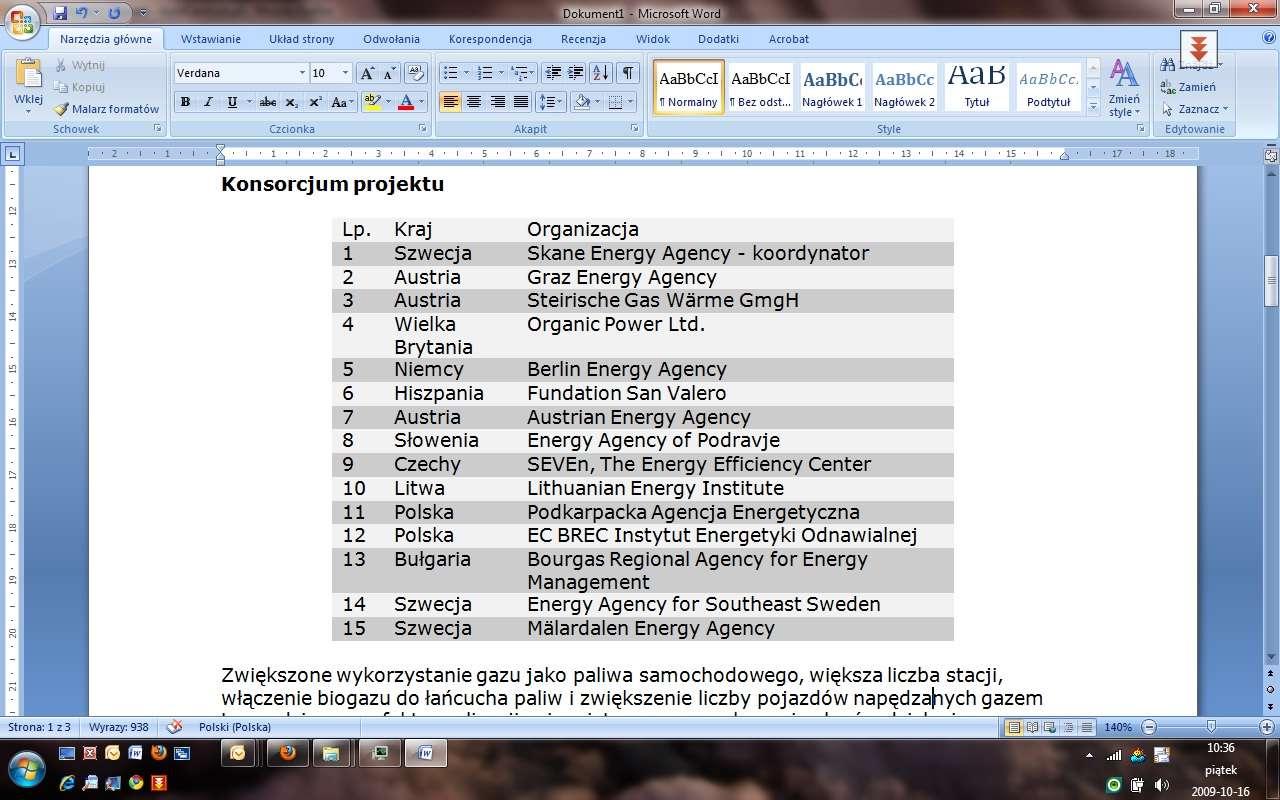Click the subscript icon

[x=291, y=102]
